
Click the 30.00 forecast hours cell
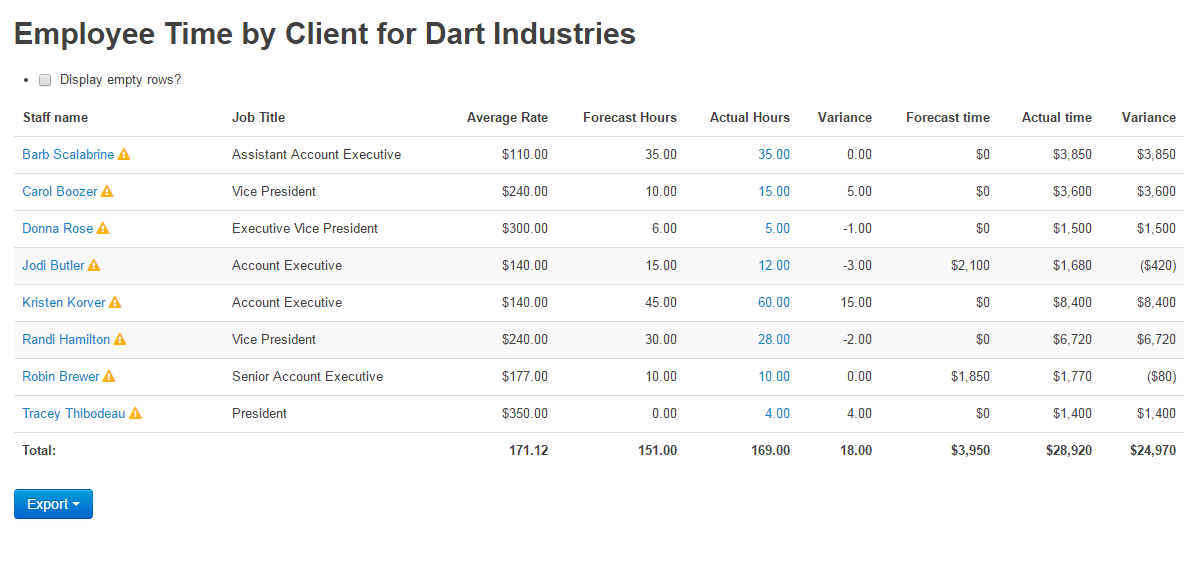(x=661, y=339)
